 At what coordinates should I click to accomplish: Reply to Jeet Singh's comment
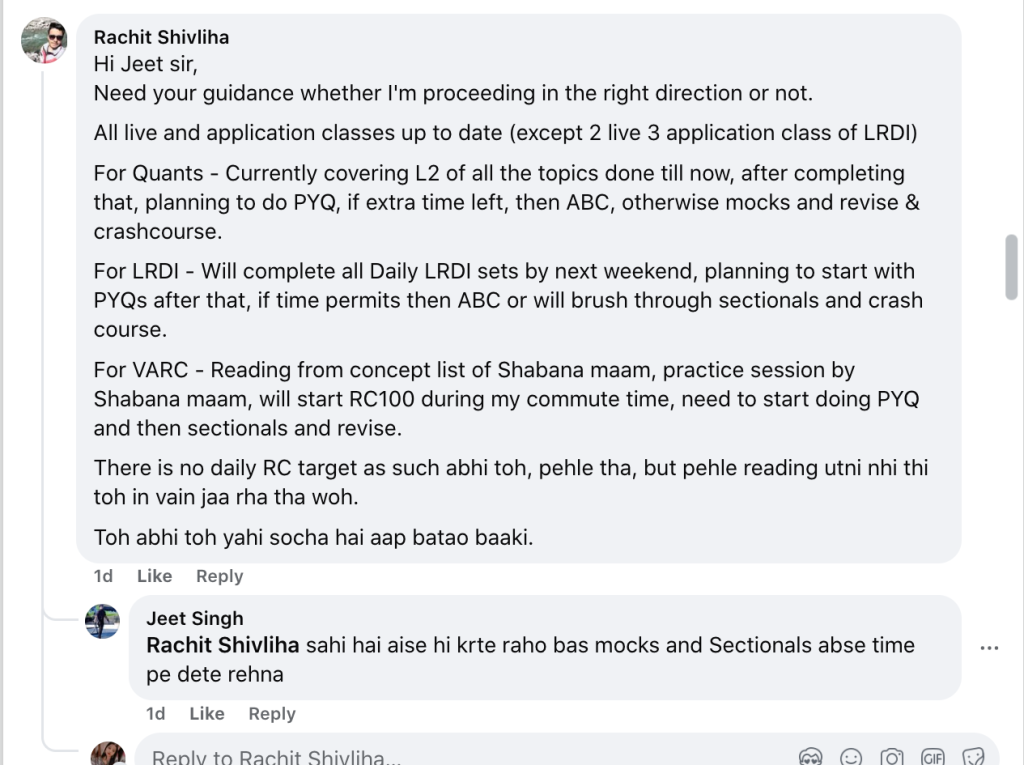272,714
